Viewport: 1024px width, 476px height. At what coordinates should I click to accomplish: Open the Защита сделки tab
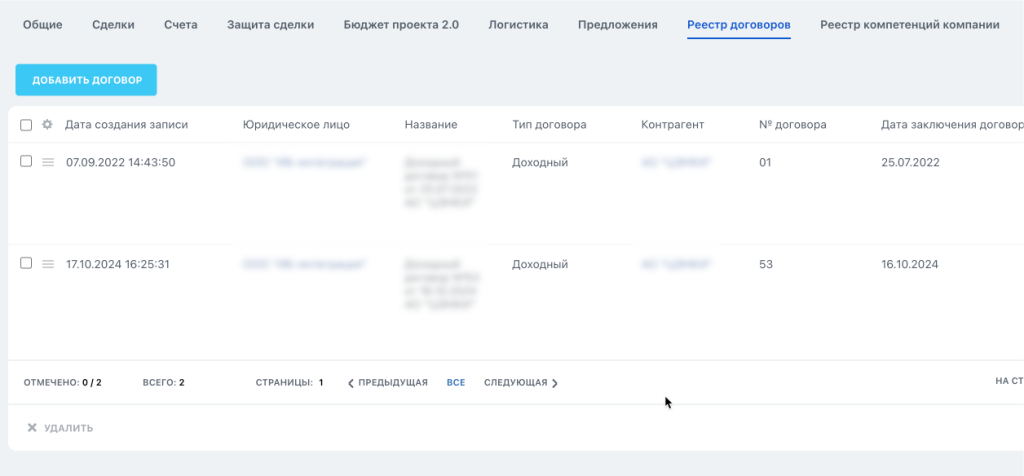[270, 25]
